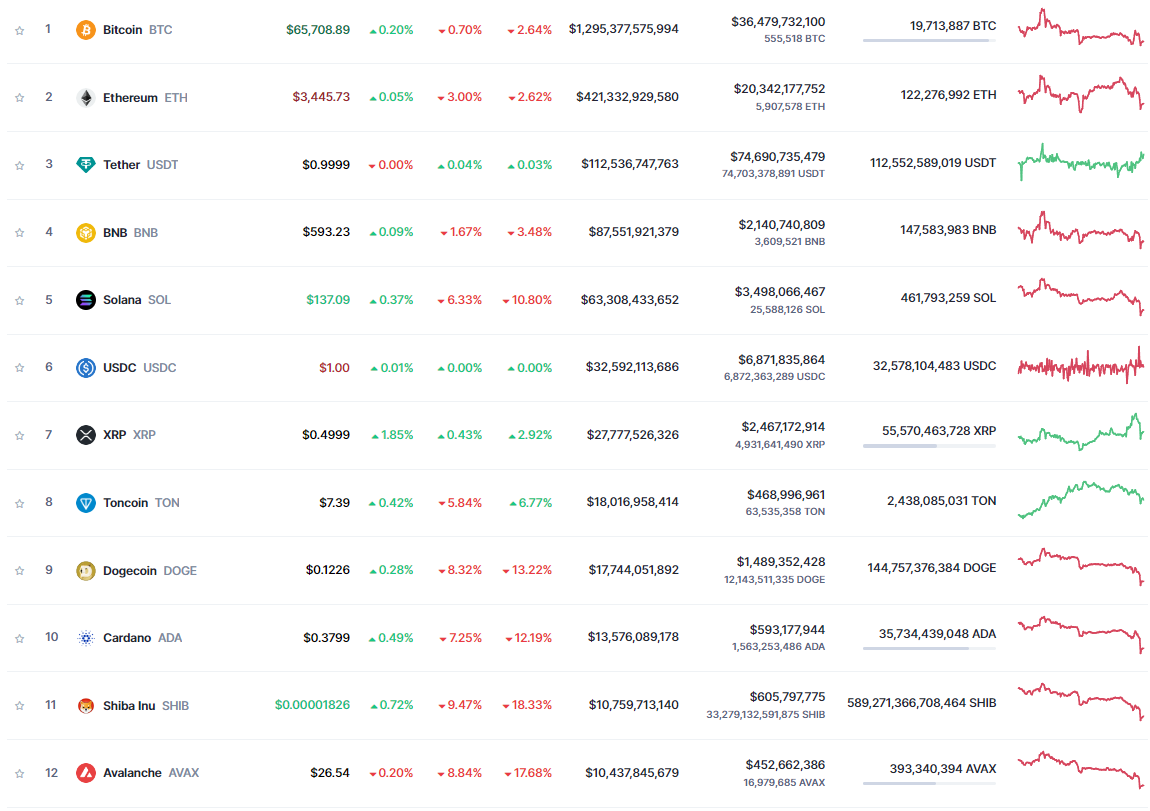This screenshot has height=811, width=1150.
Task: Click Avalanche 24h change 8.84%
Action: 460,773
